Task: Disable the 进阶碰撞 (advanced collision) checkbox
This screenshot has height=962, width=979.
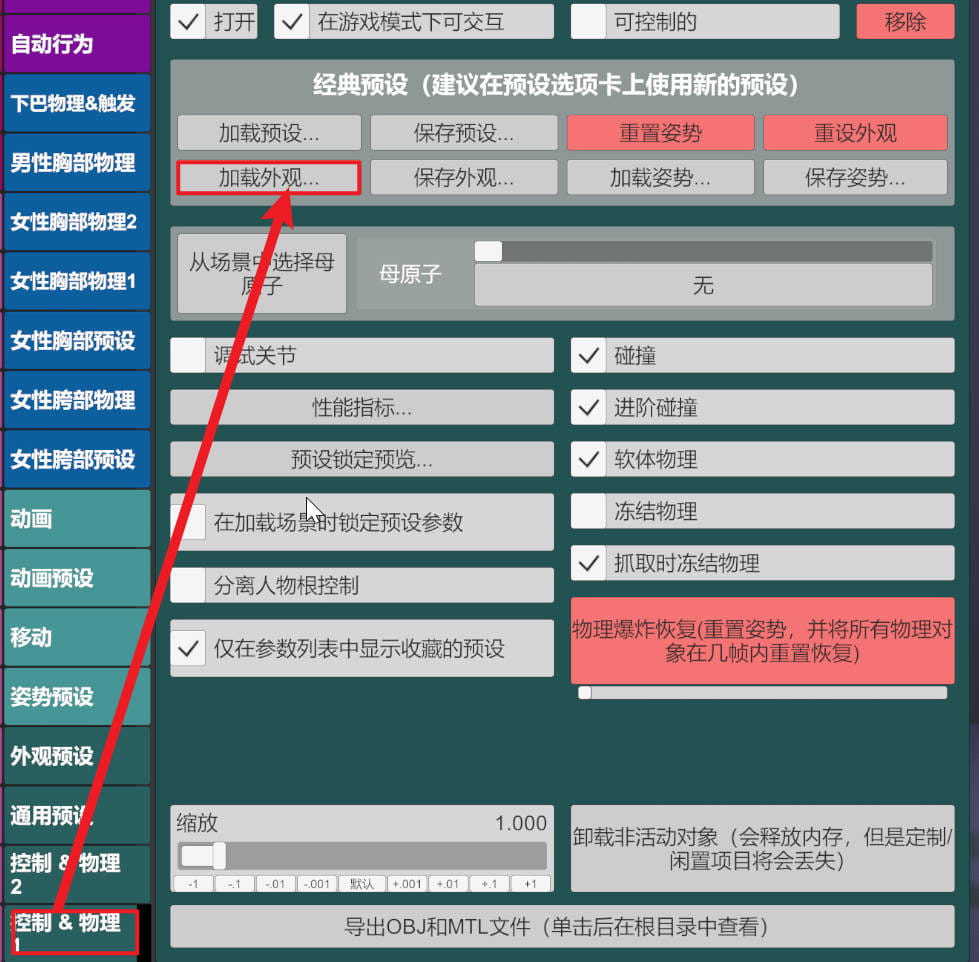Action: click(590, 408)
